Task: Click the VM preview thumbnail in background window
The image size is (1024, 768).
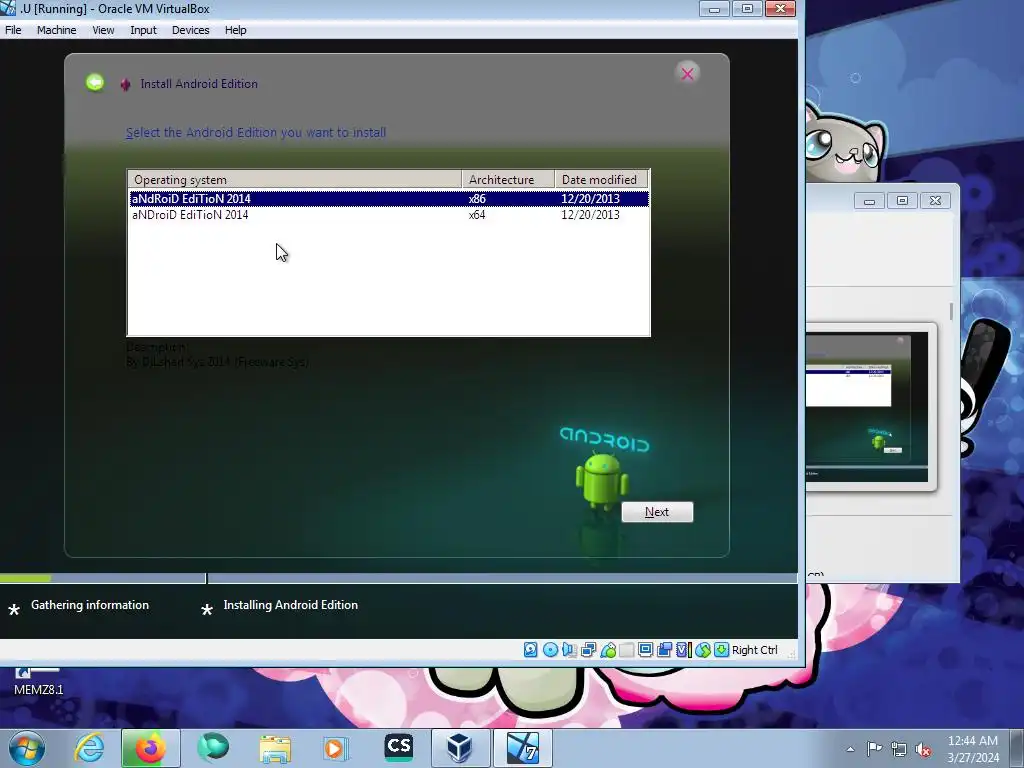Action: pos(867,407)
